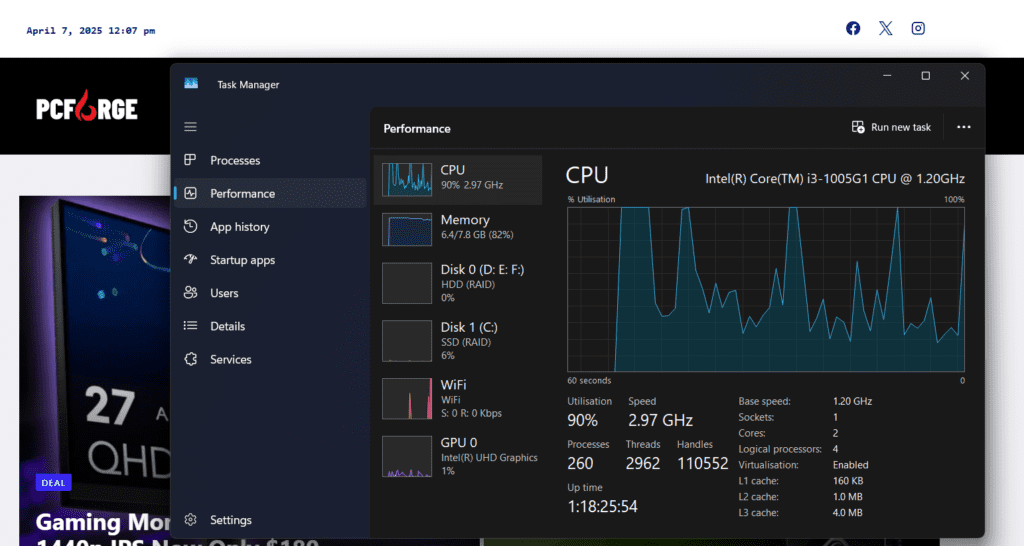
Task: Select the Memory mini graph thumbnail
Action: coord(407,229)
